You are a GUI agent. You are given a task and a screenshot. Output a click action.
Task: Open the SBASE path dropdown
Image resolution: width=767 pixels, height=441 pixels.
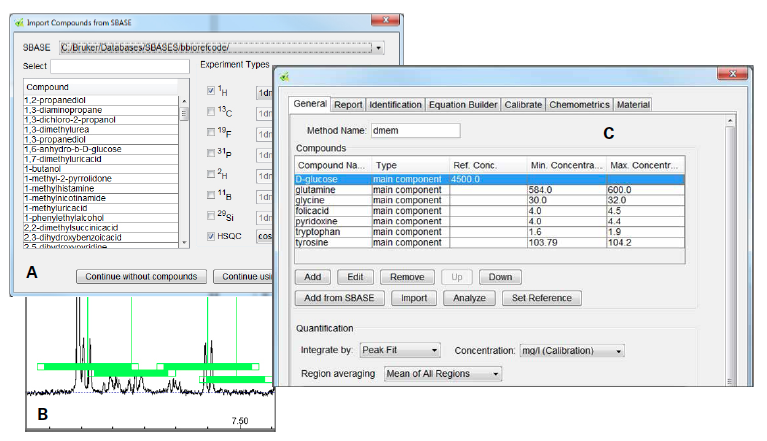[x=378, y=48]
